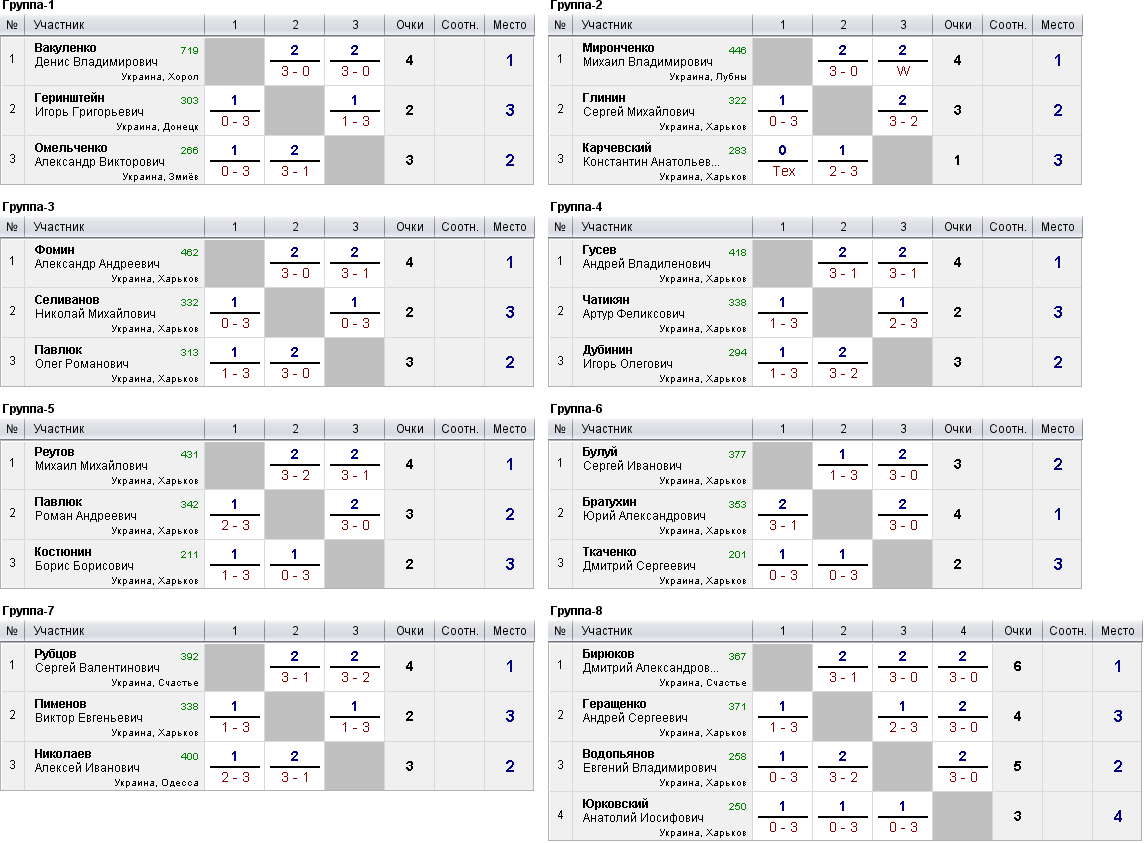This screenshot has width=1145, height=843.
Task: Click the Очки column header in Группа-4
Action: pos(957,227)
